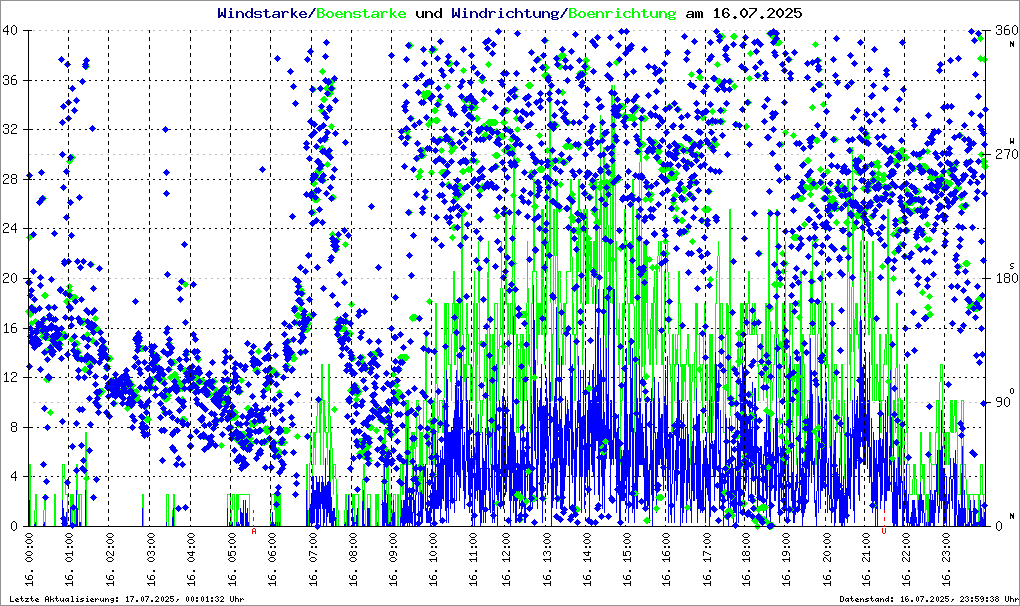This screenshot has width=1020, height=606.
Task: Click the "S" compass label above 180
Action: [1012, 265]
